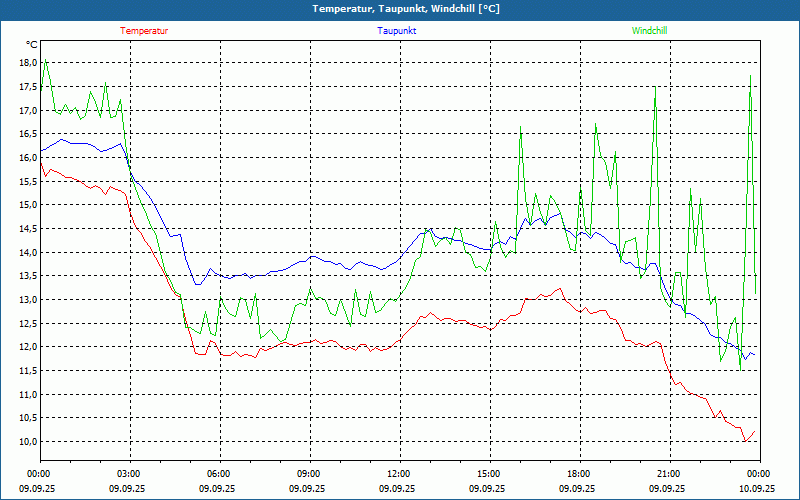Click the 14,0 y-axis value
This screenshot has width=800, height=500.
pos(29,253)
